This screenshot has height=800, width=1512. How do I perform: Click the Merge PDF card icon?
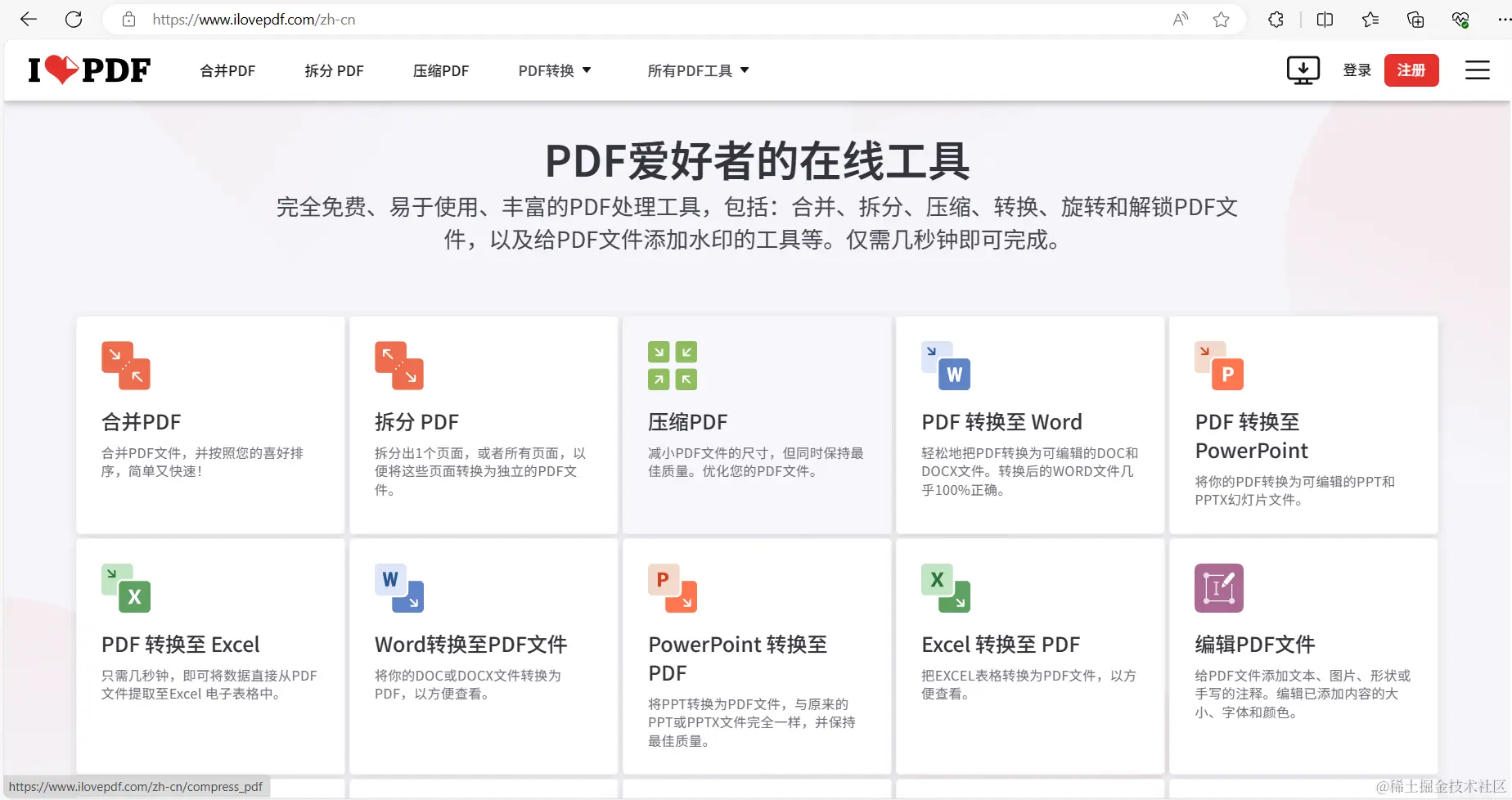click(126, 366)
